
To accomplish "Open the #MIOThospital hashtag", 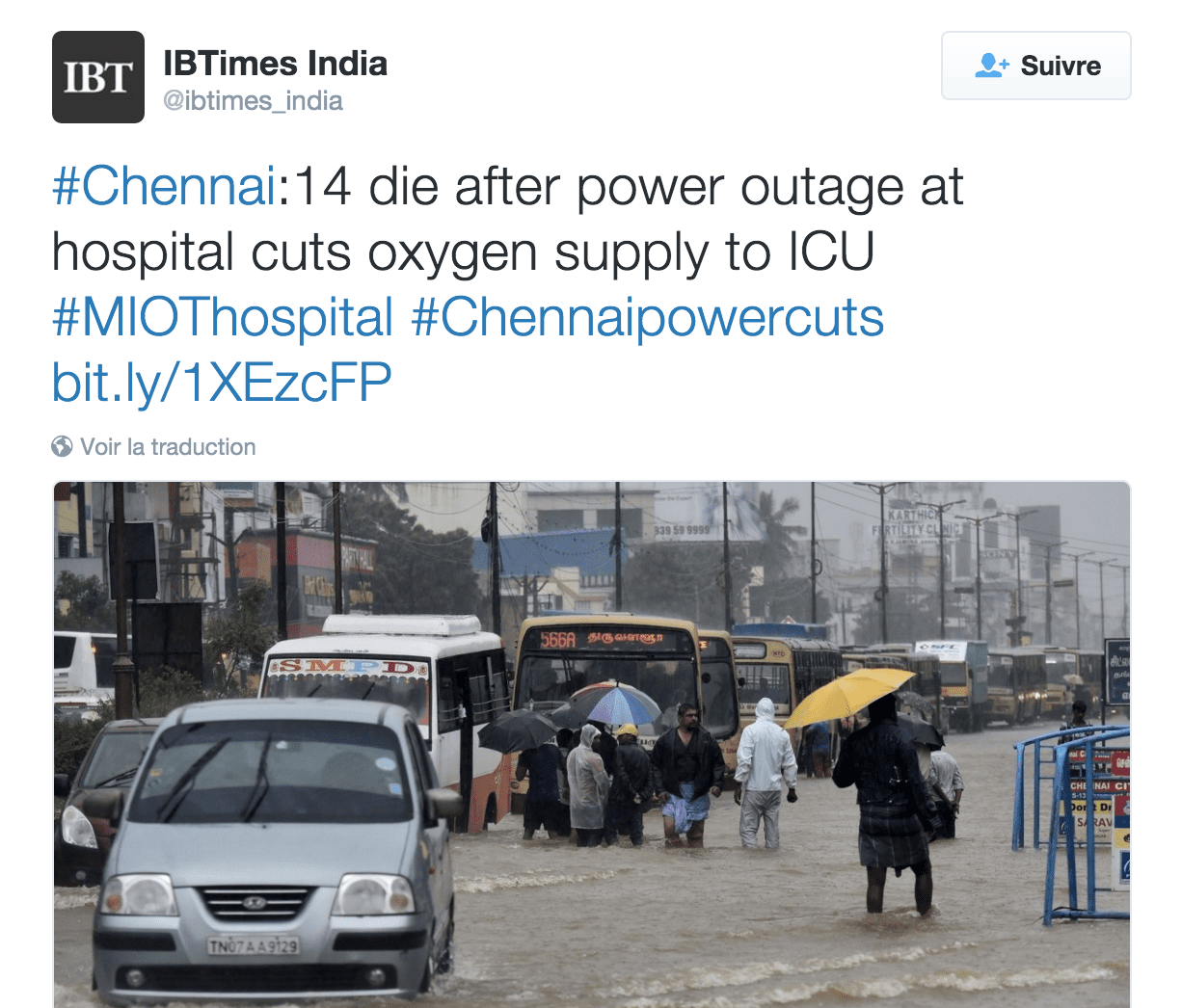I will point(224,318).
